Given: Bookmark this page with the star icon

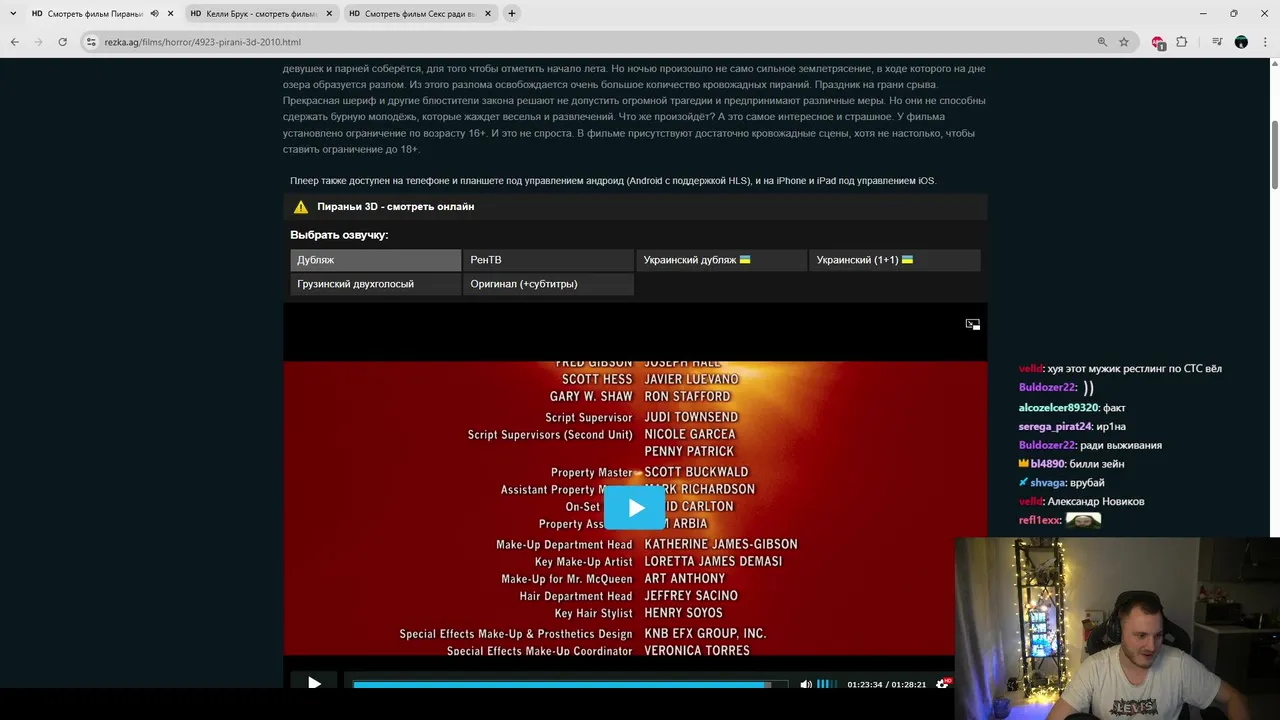Looking at the screenshot, I should pos(1124,42).
